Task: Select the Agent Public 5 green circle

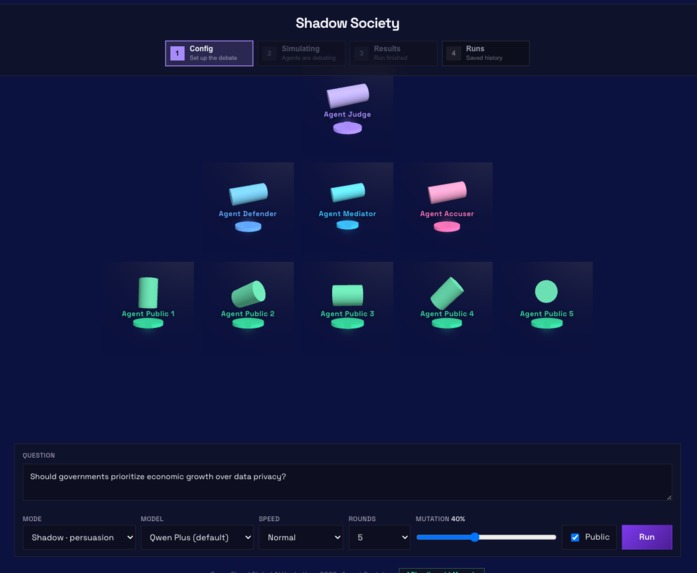Action: point(546,292)
